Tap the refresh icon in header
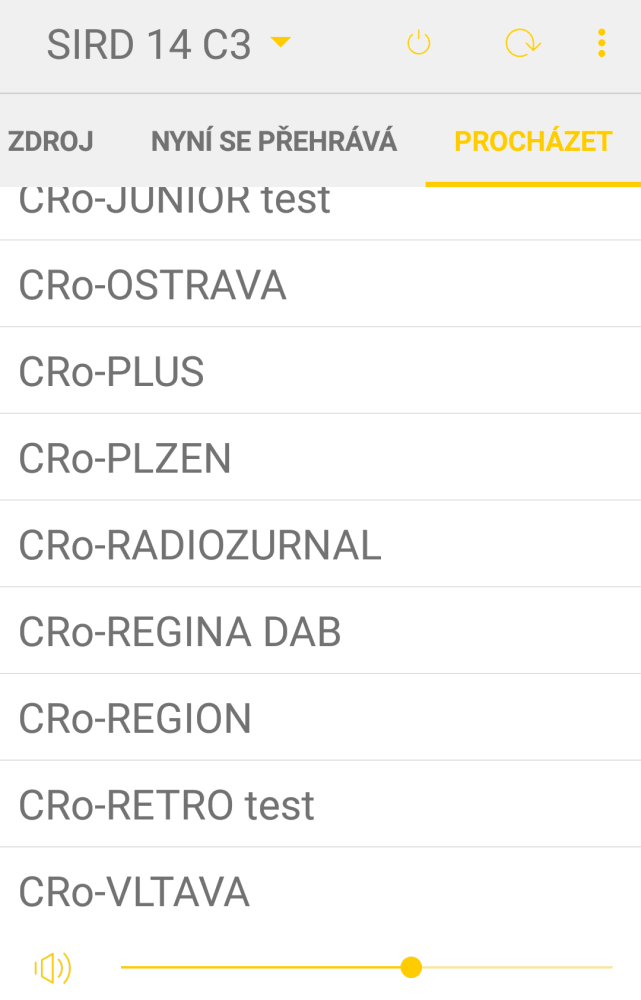This screenshot has width=641, height=1000. tap(521, 43)
